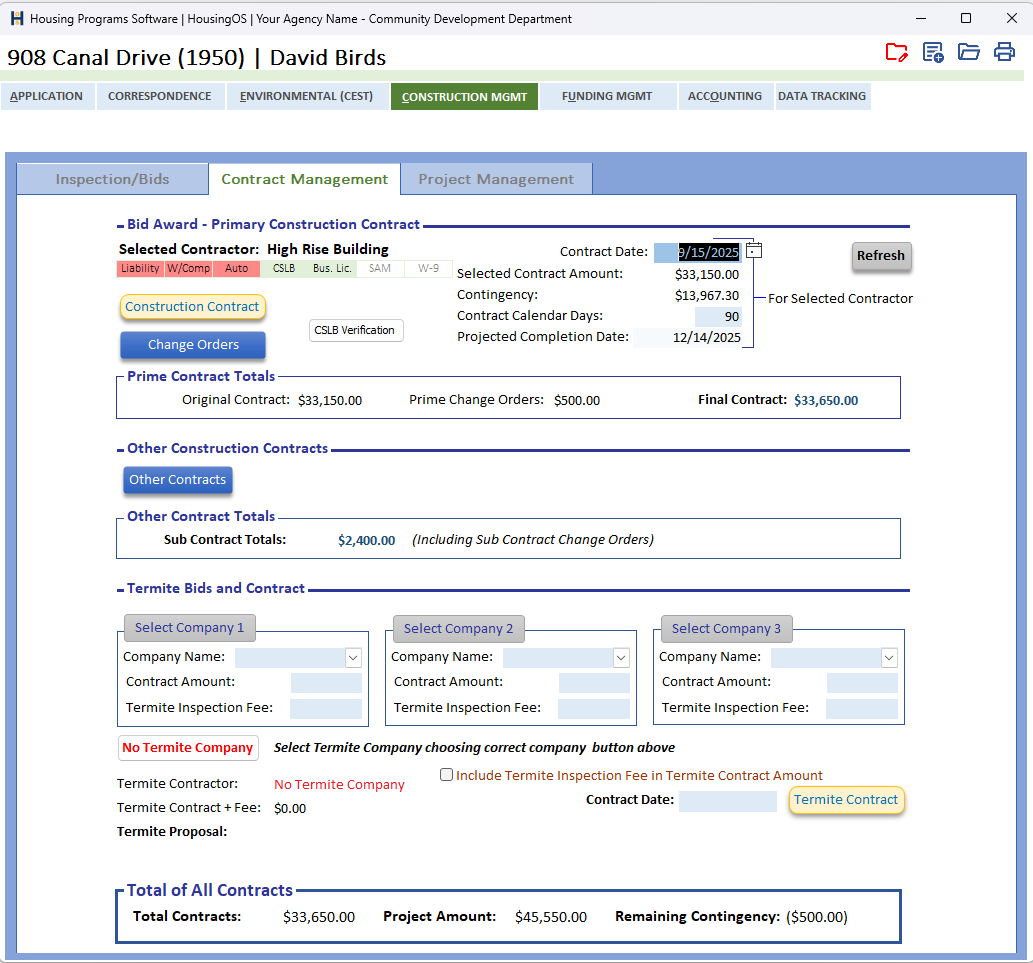The height and width of the screenshot is (963, 1033).
Task: Click Select Company 3 button
Action: click(x=727, y=628)
